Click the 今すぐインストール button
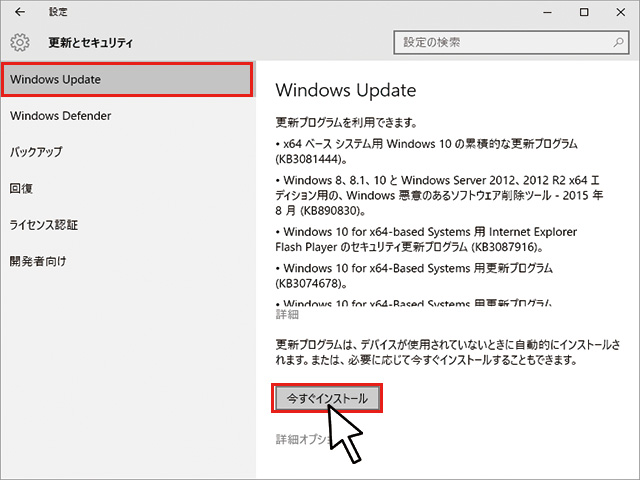The image size is (640, 480). (327, 398)
